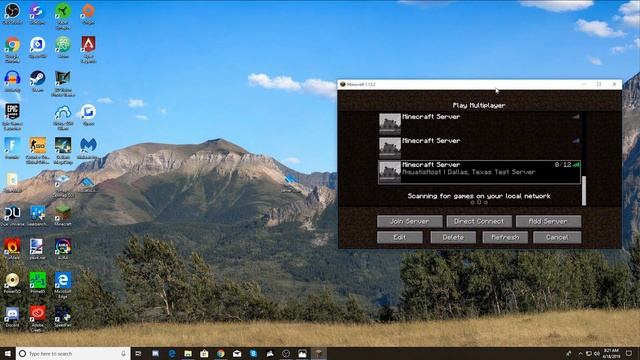Launch Apex Legends desktop shortcut
The image size is (640, 360).
88,49
